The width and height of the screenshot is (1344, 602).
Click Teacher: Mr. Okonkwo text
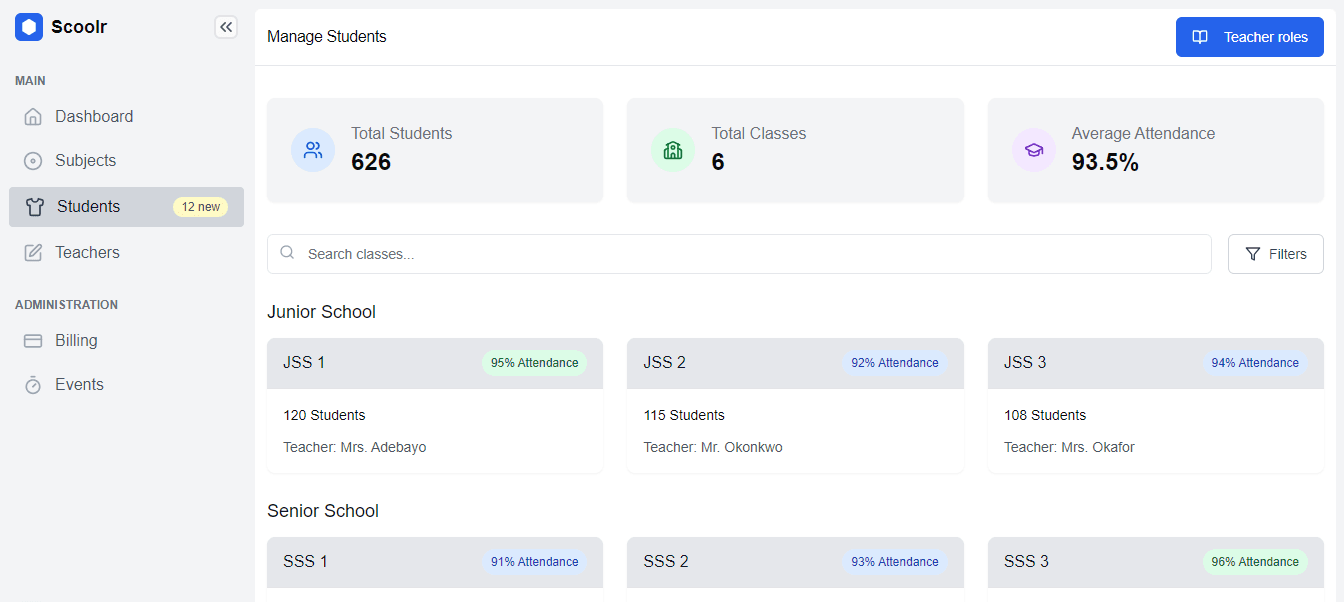click(713, 447)
